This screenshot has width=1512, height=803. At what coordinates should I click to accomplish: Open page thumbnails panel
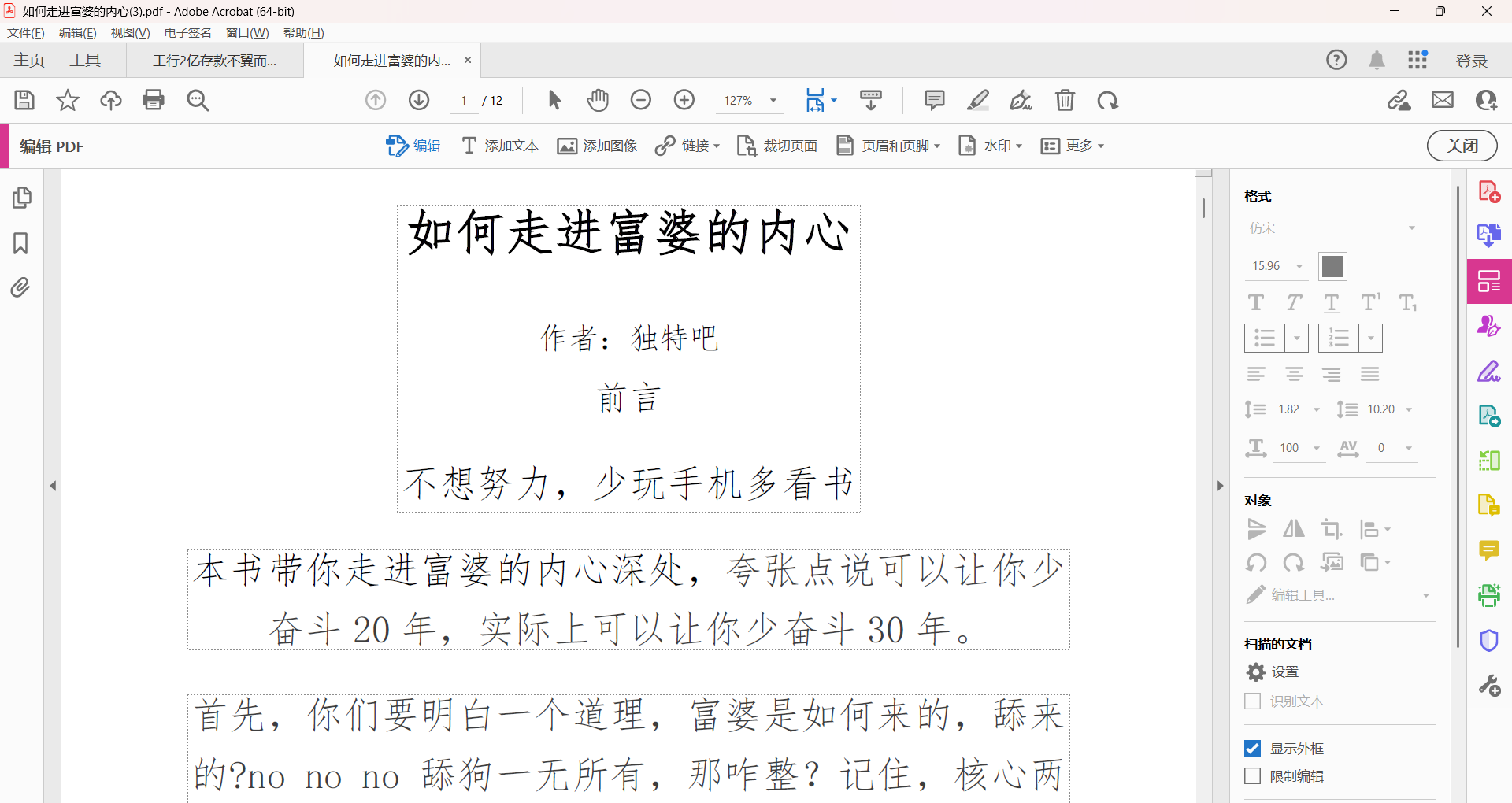point(22,198)
